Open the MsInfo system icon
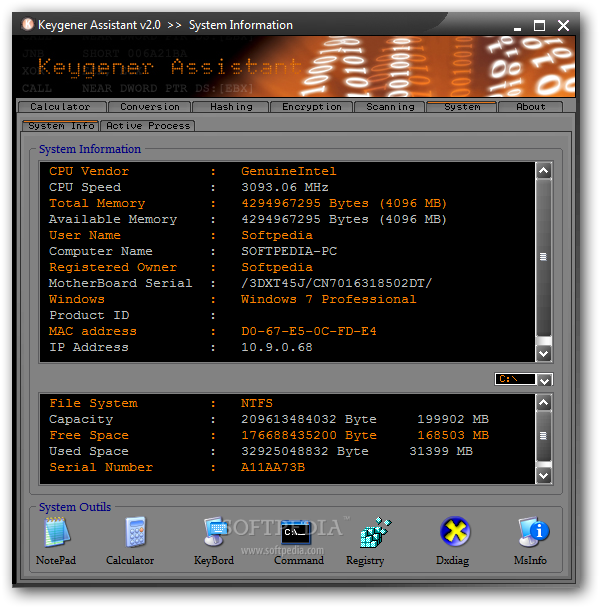The image size is (600, 608). point(534,531)
